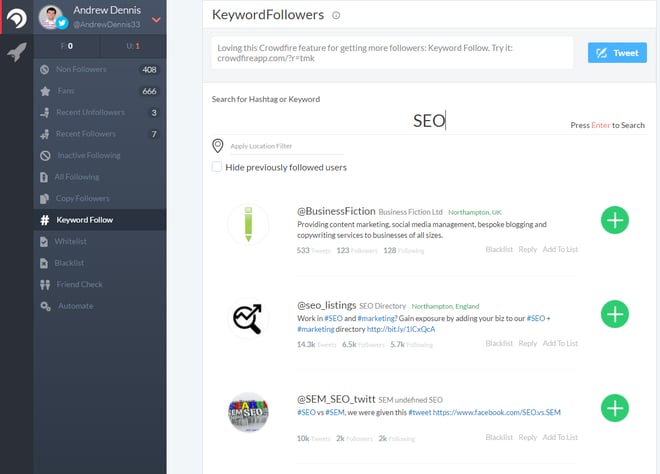Expand the account switcher chevron
This screenshot has width=660, height=474.
[x=156, y=20]
